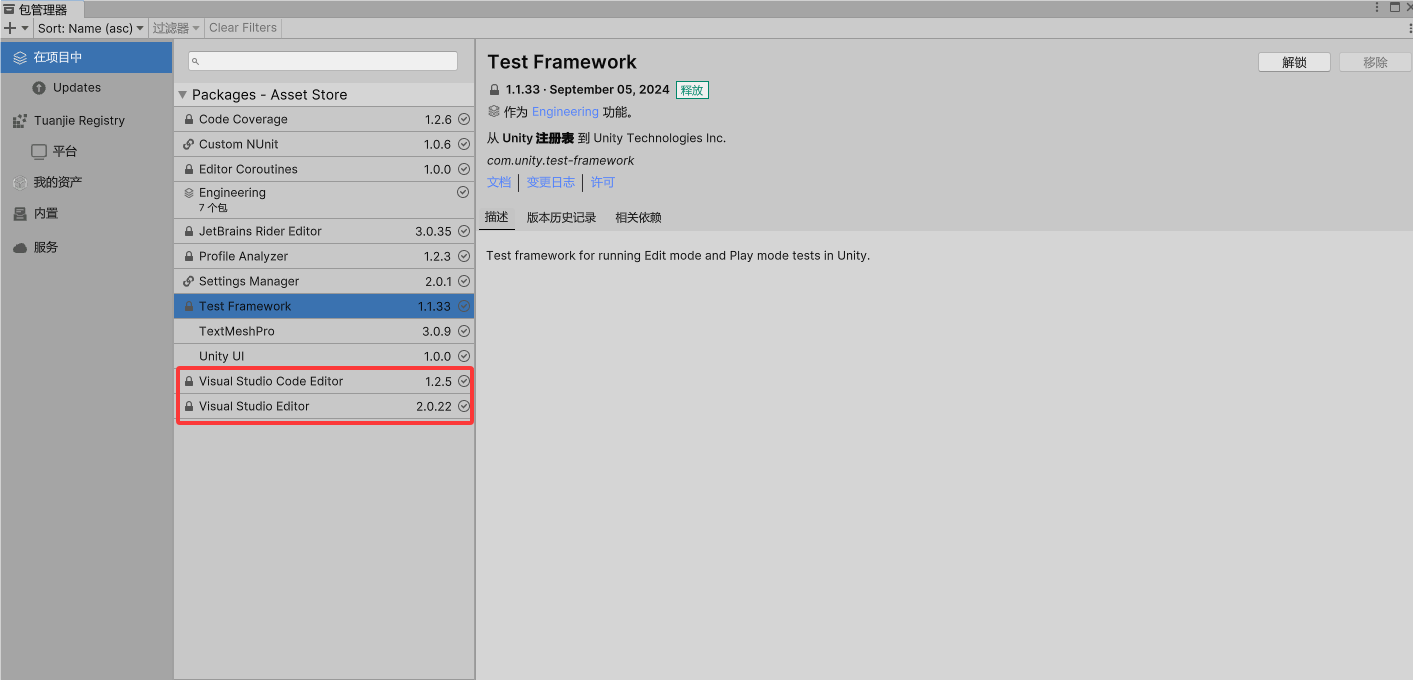Select Updates in the sidebar

pos(77,88)
